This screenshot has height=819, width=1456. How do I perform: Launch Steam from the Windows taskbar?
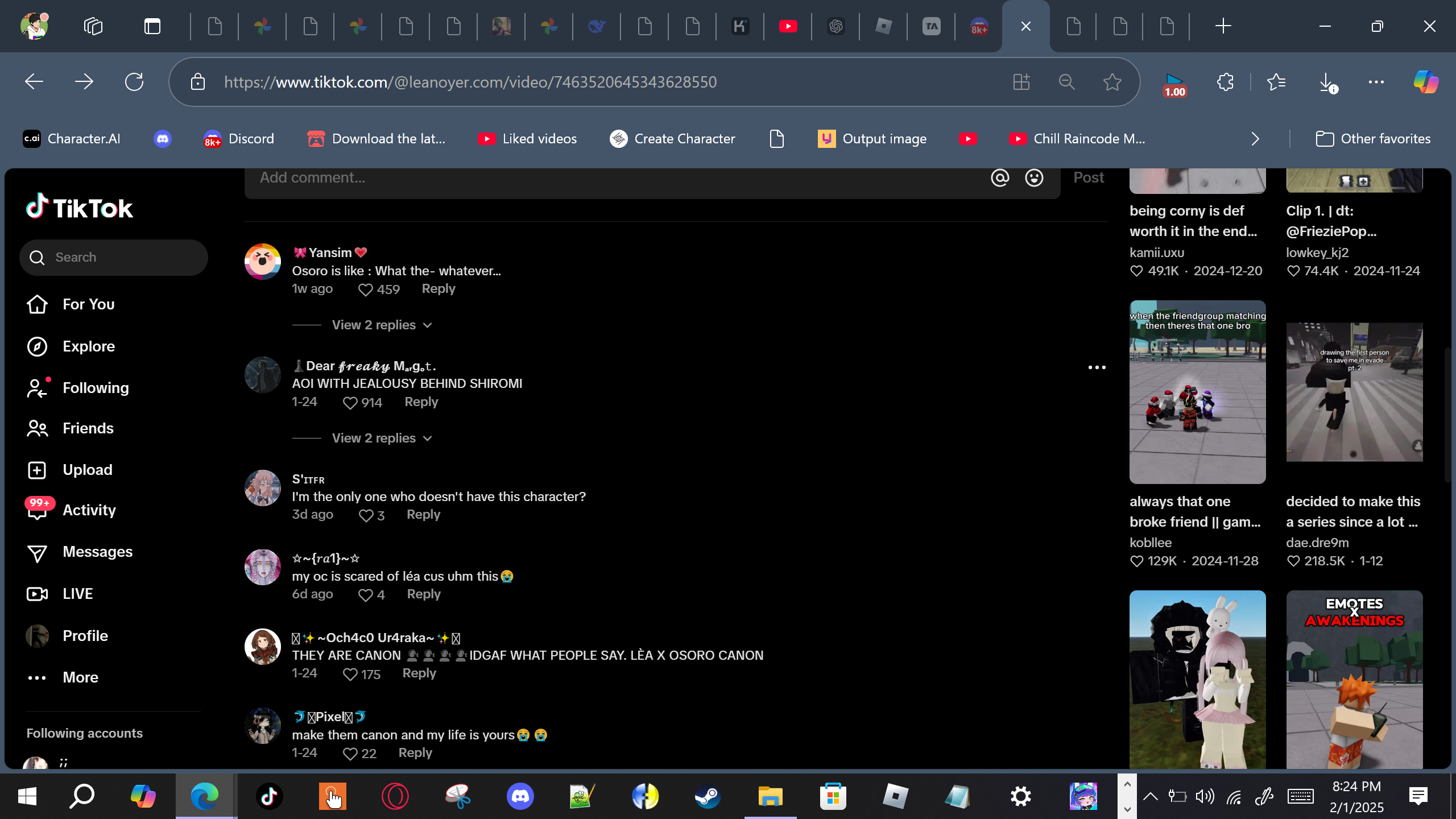(x=708, y=796)
